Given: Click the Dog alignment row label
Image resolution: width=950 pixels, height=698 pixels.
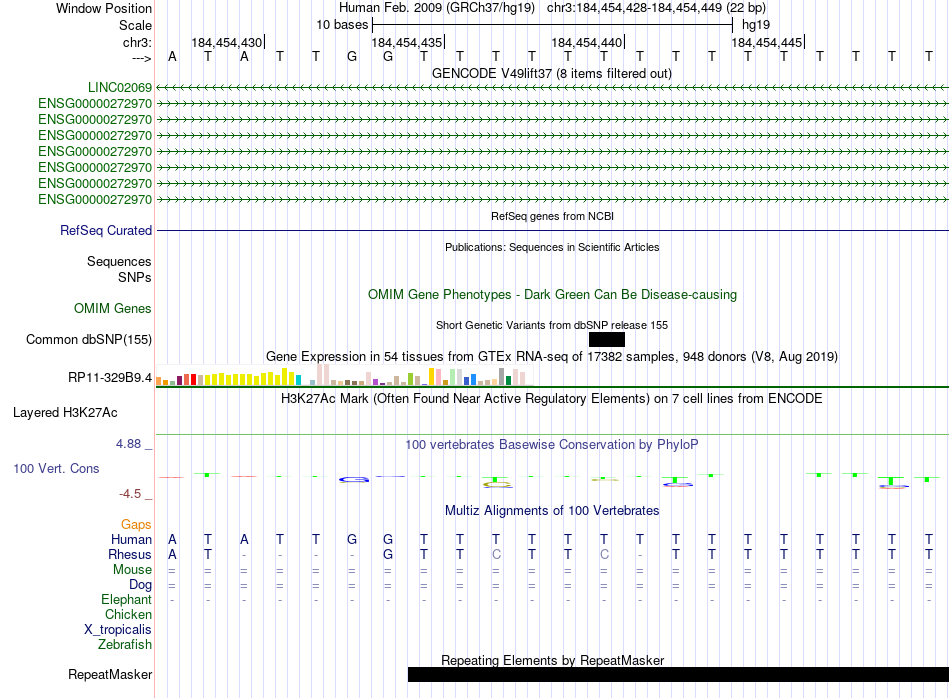Looking at the screenshot, I should (x=140, y=585).
